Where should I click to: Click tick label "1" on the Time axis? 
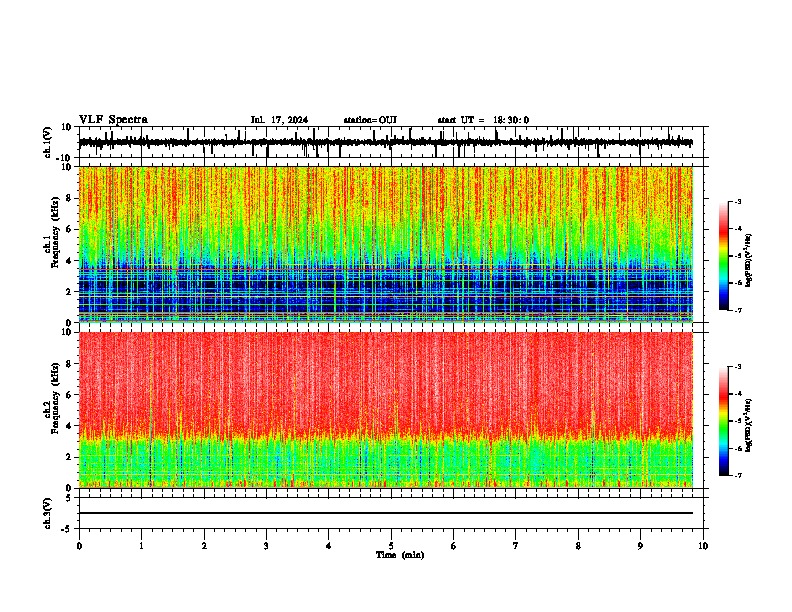tap(141, 546)
